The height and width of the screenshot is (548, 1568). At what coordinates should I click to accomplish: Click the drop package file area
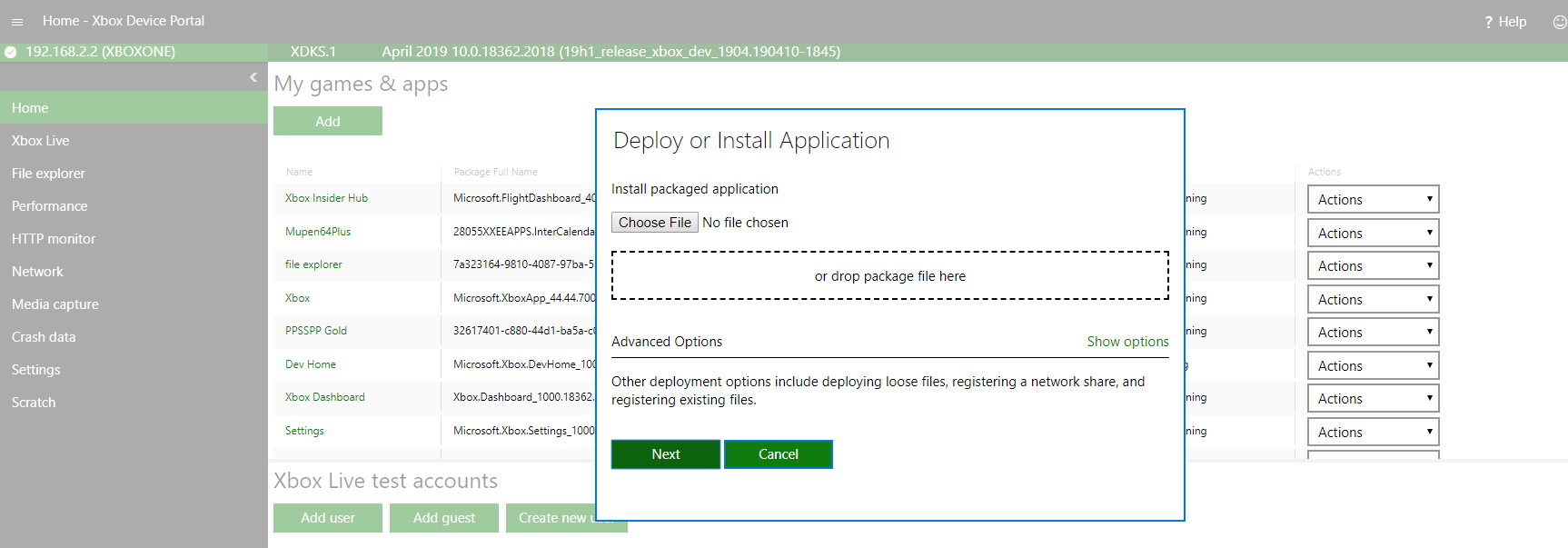(x=889, y=276)
